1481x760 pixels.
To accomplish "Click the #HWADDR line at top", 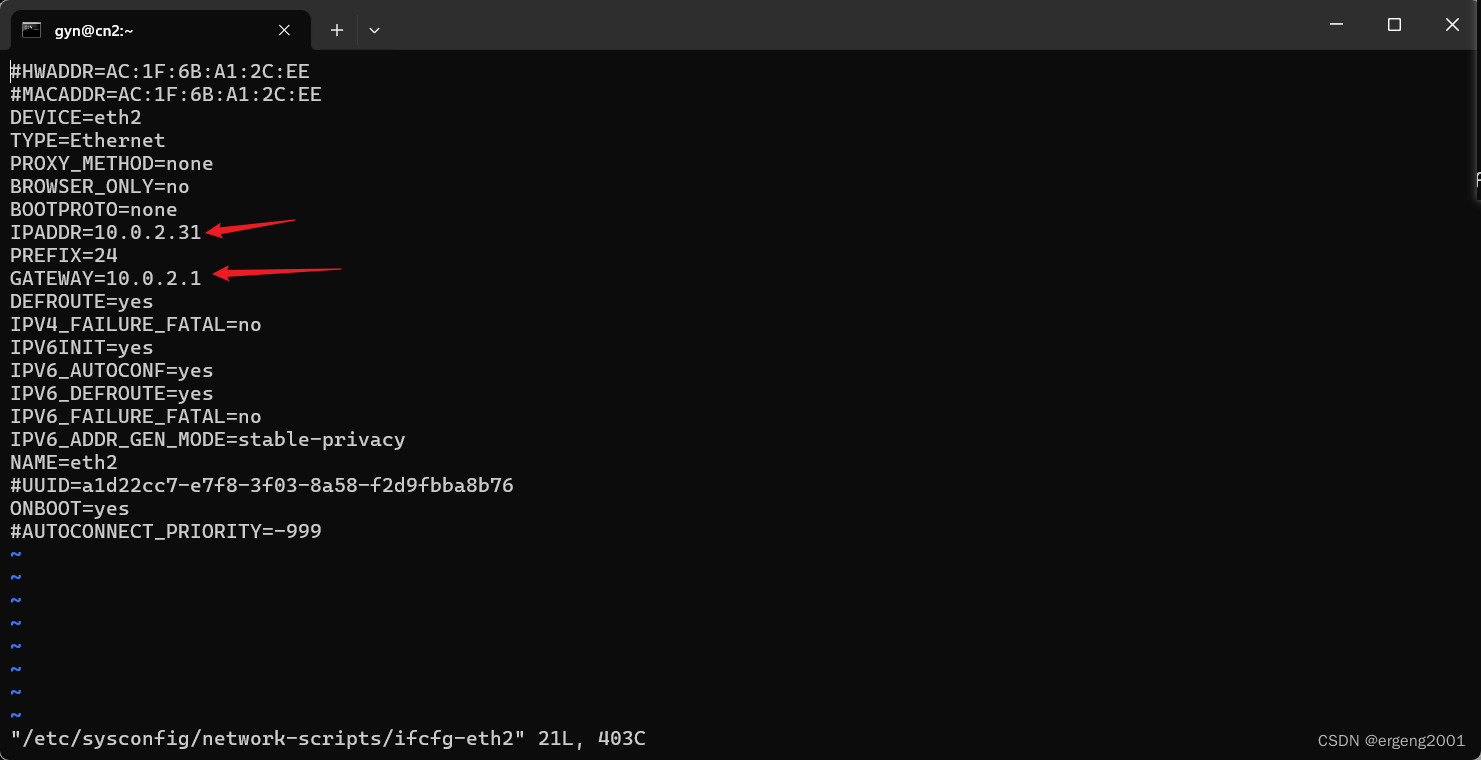I will [x=160, y=71].
